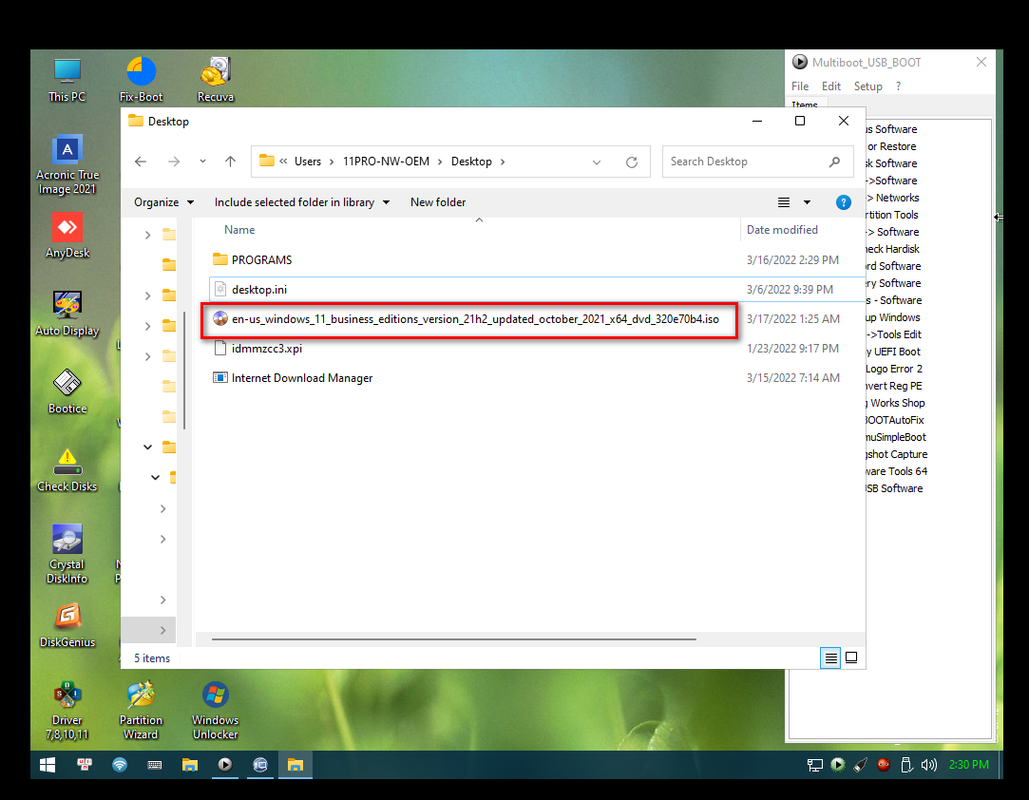Expand the first navigation tree folder
The height and width of the screenshot is (800, 1029).
(148, 235)
